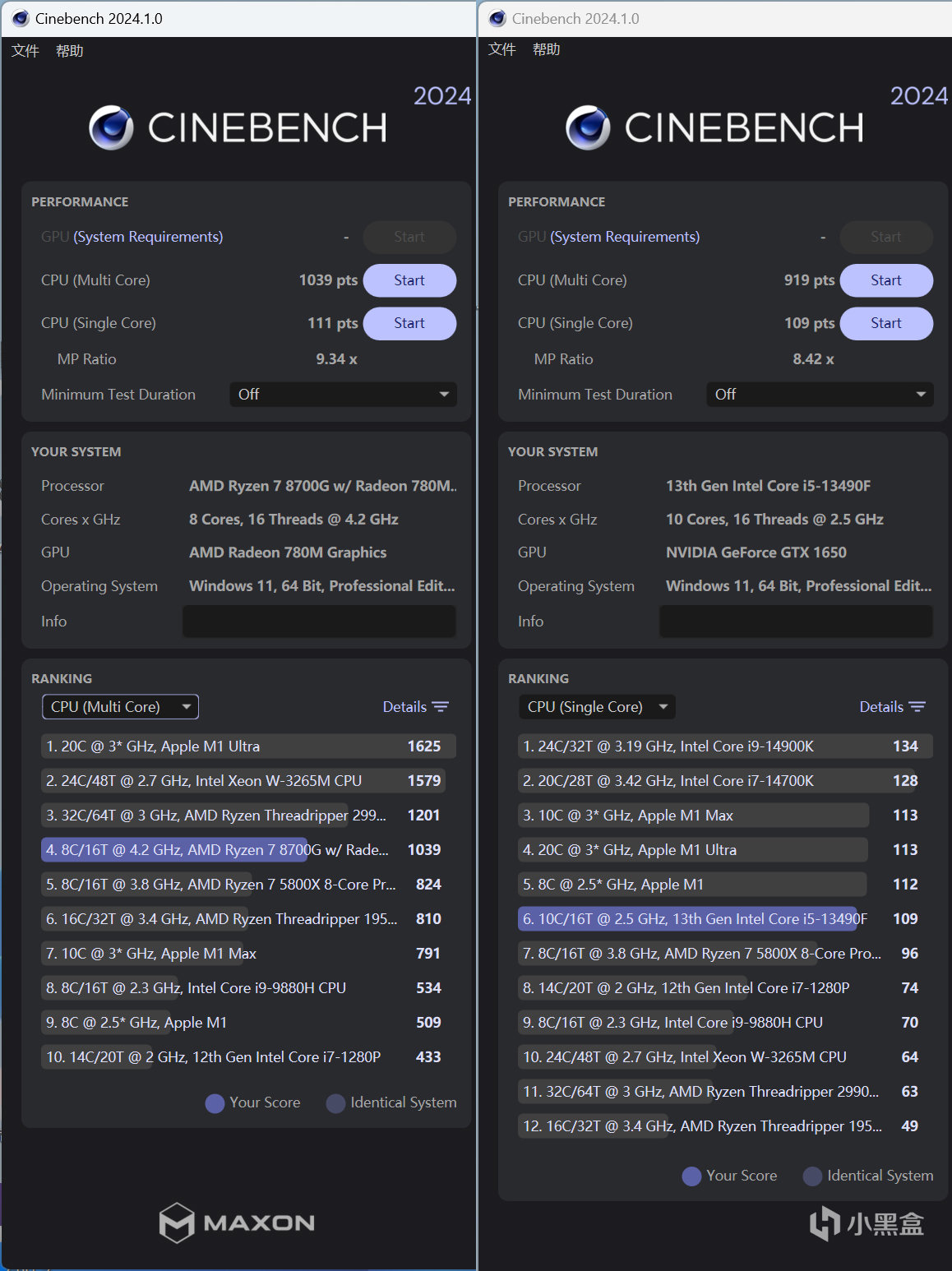
Task: Click Cinebench logo sphere in right window
Action: click(x=588, y=127)
